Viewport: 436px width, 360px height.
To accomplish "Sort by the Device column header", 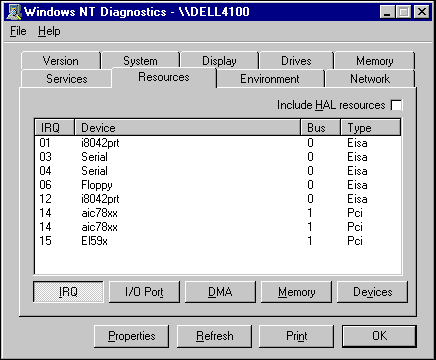I will pos(187,128).
